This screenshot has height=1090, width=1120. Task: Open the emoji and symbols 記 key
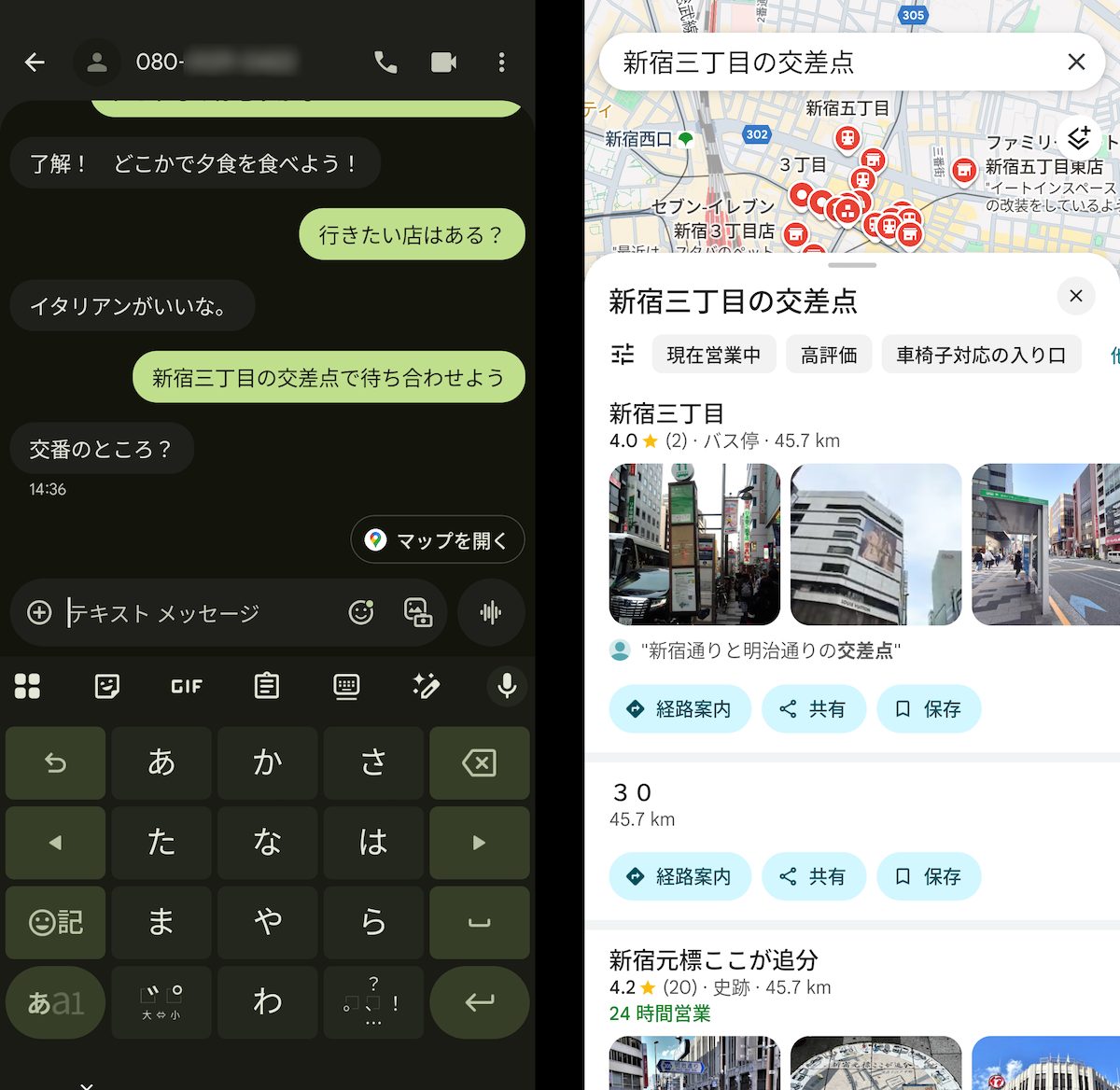click(55, 922)
